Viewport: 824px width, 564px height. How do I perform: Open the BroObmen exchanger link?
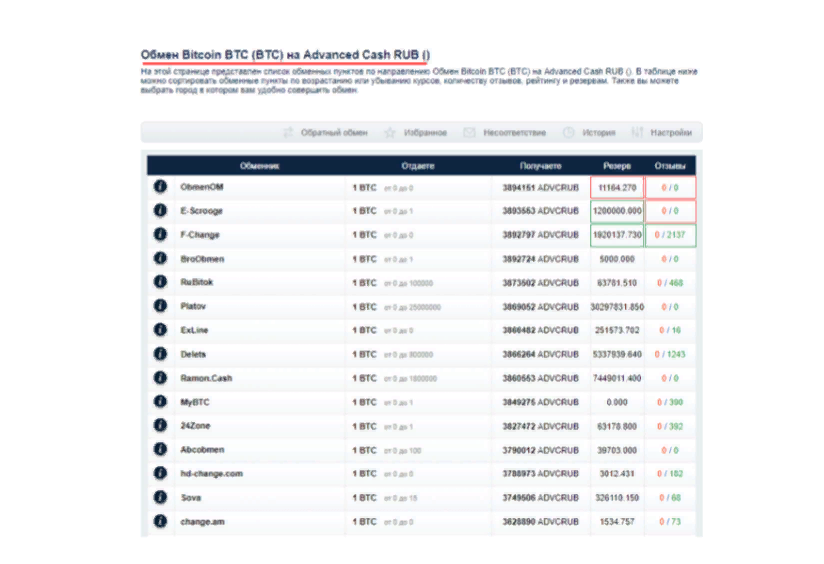point(202,259)
